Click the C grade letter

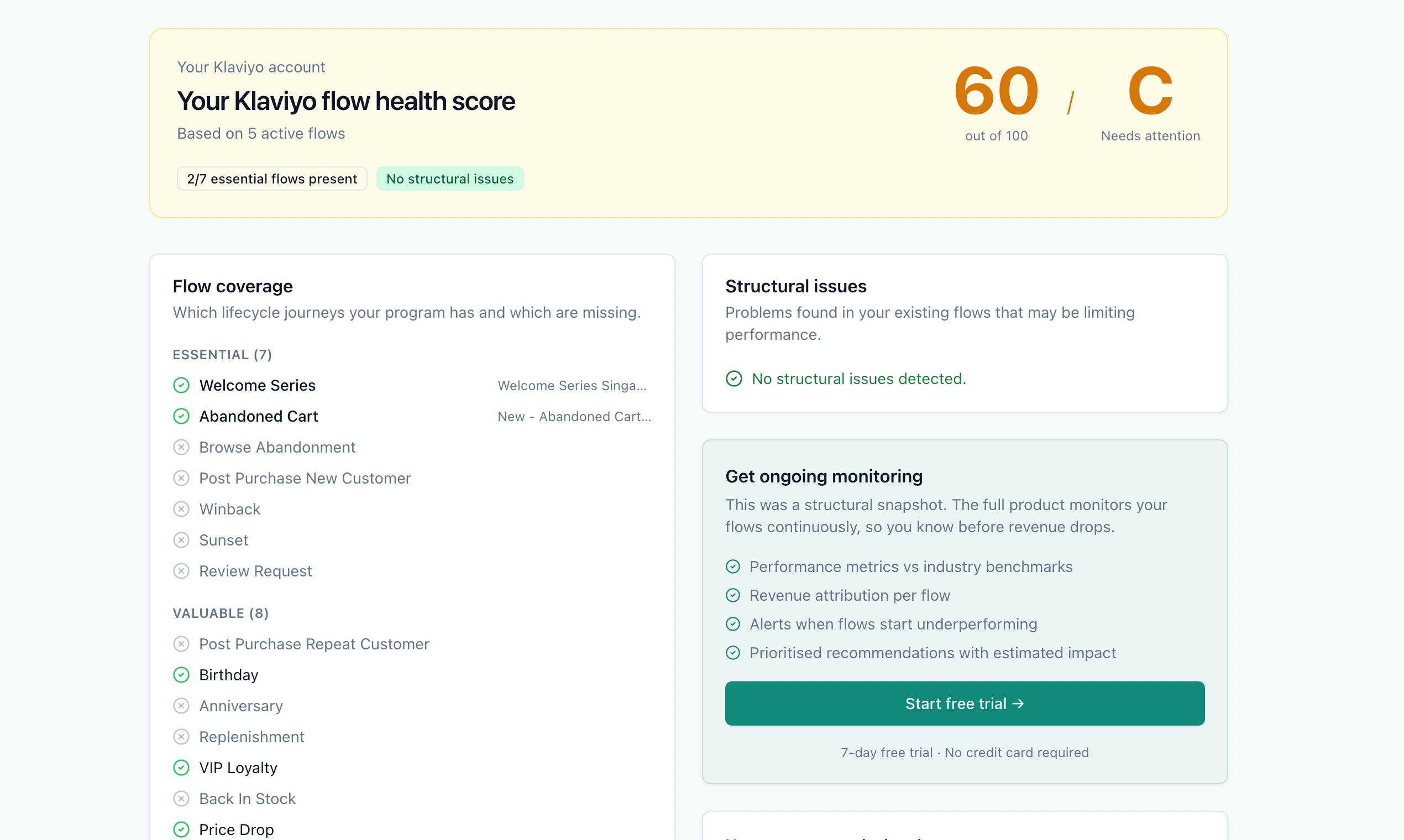1150,91
